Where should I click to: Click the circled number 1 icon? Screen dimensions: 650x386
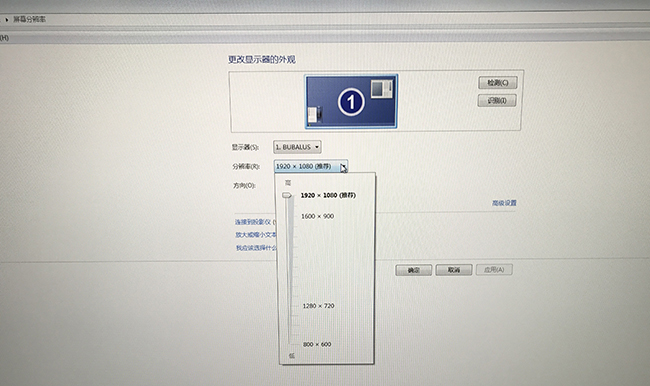click(x=351, y=102)
